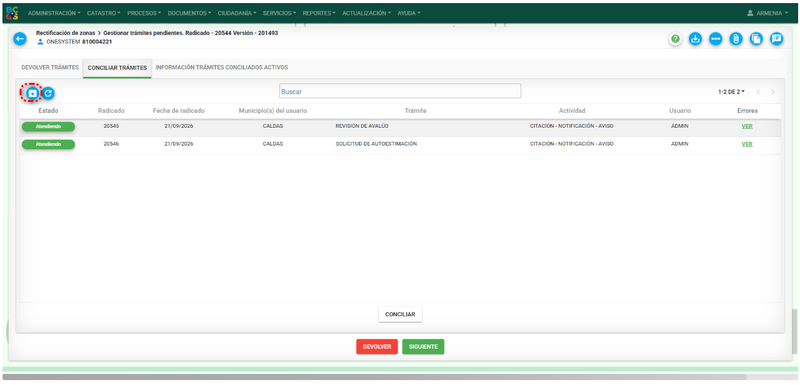Open the ACTUALIZACIÓN menu
The width and height of the screenshot is (800, 385).
click(x=366, y=13)
